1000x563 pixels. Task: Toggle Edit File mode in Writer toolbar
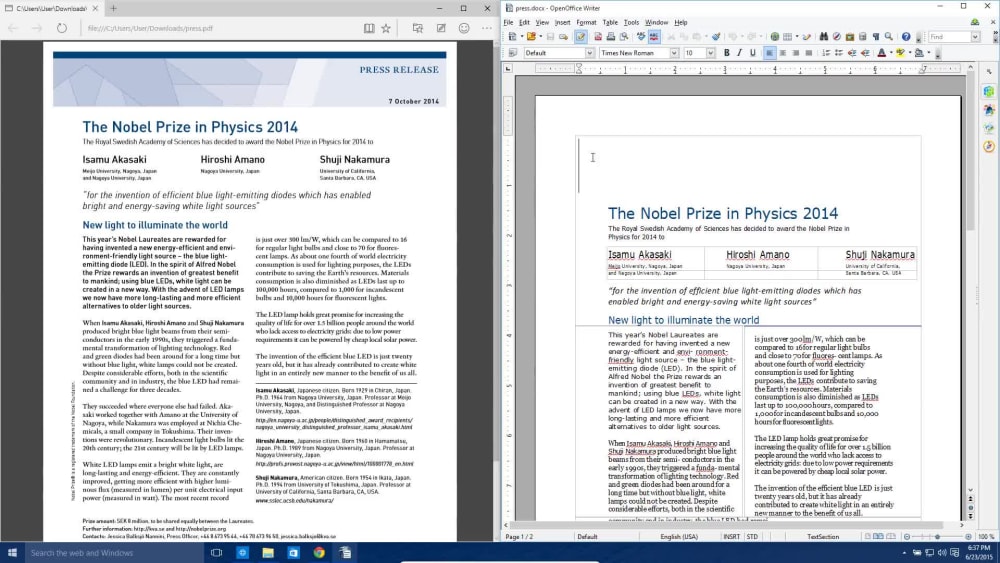pos(580,36)
